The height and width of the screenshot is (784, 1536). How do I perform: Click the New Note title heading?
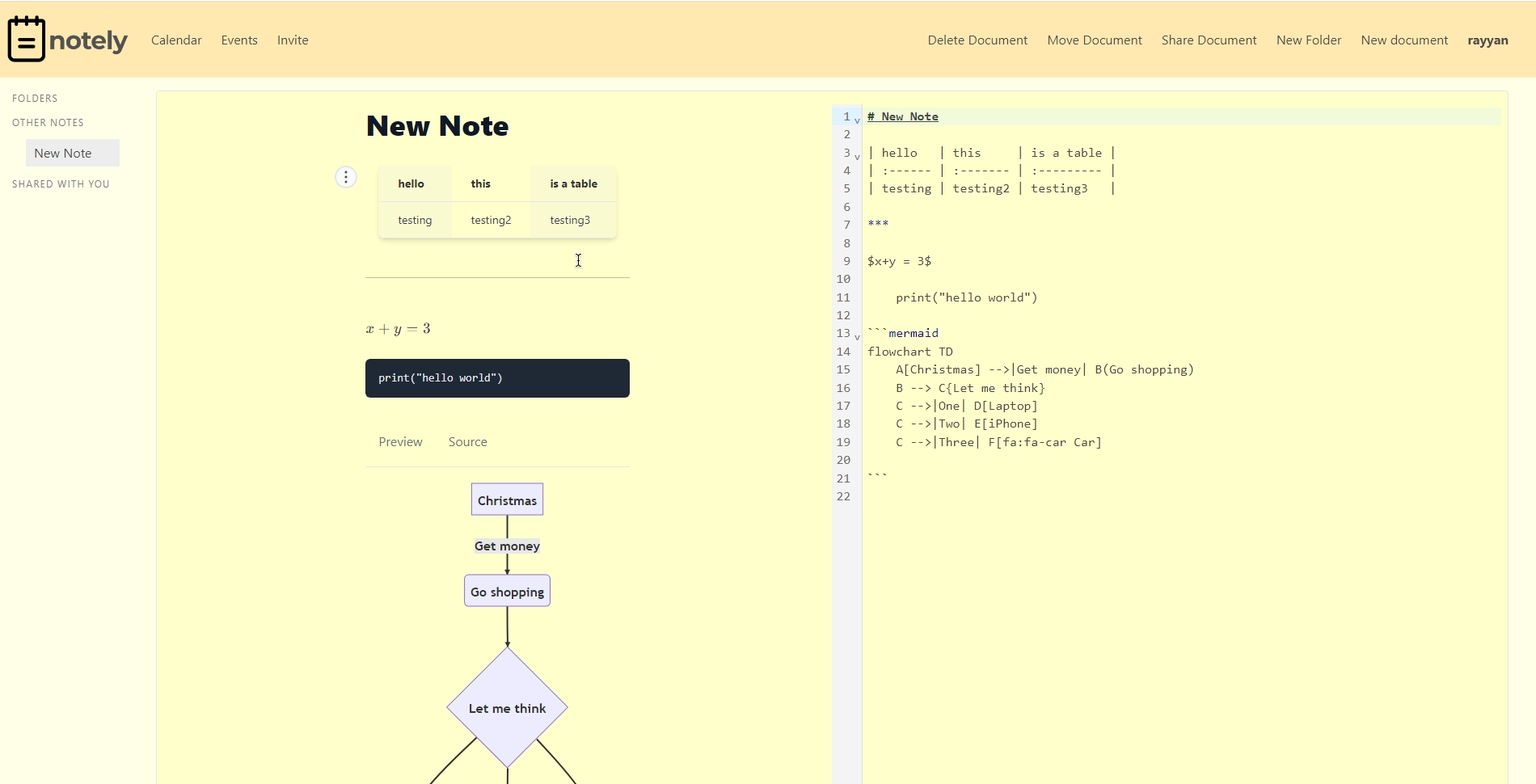tap(437, 126)
